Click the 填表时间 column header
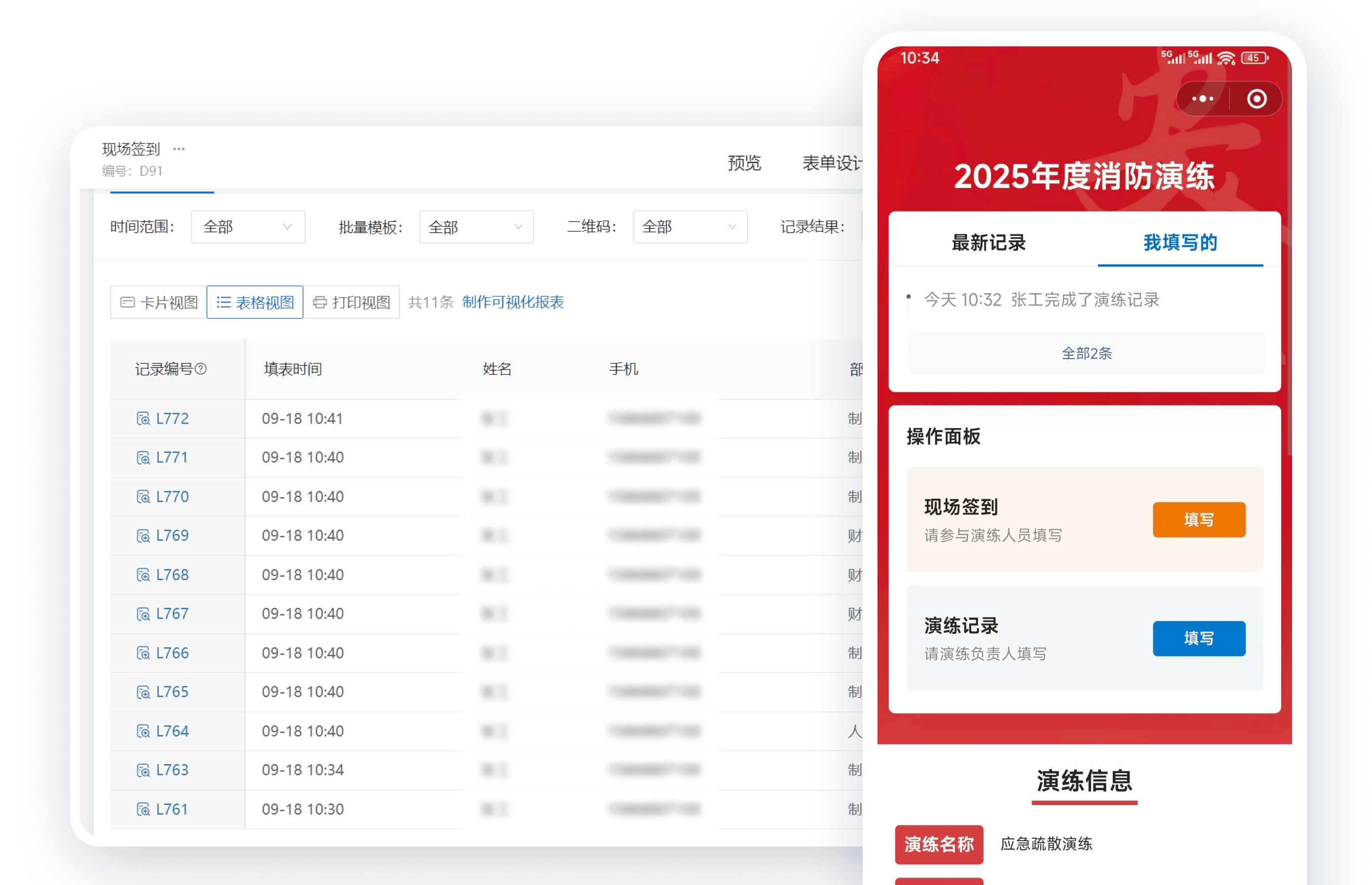The height and width of the screenshot is (885, 1372). point(293,369)
